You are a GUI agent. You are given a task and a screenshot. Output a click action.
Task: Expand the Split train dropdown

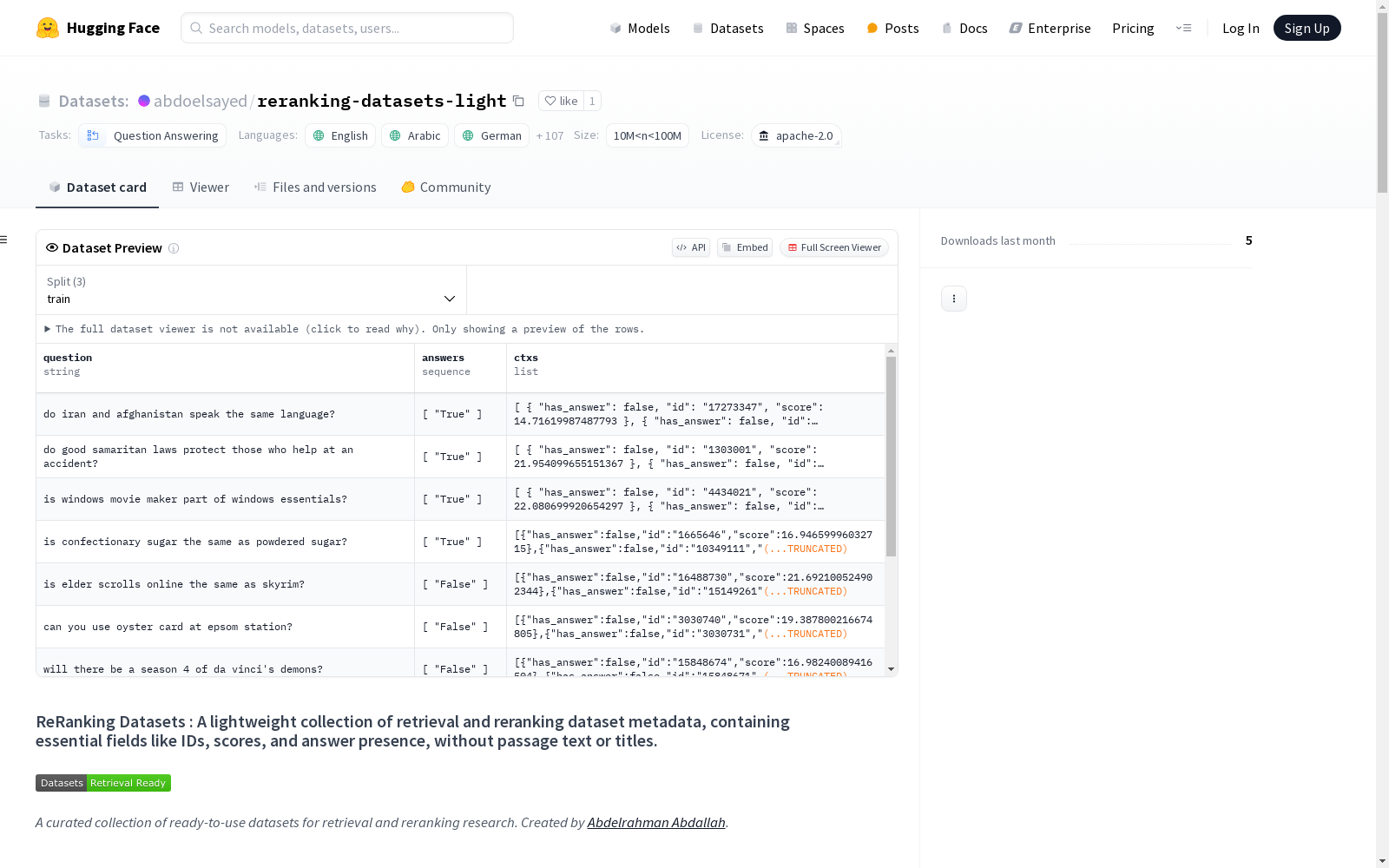tap(252, 290)
